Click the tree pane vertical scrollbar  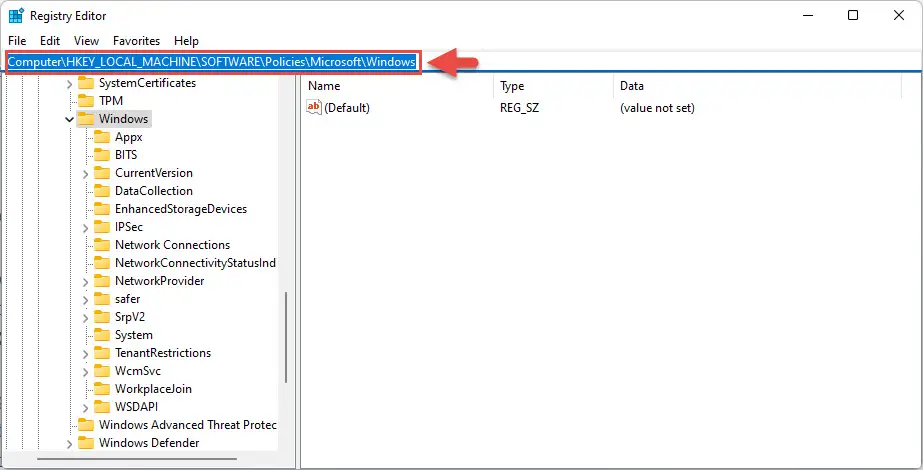[286, 337]
